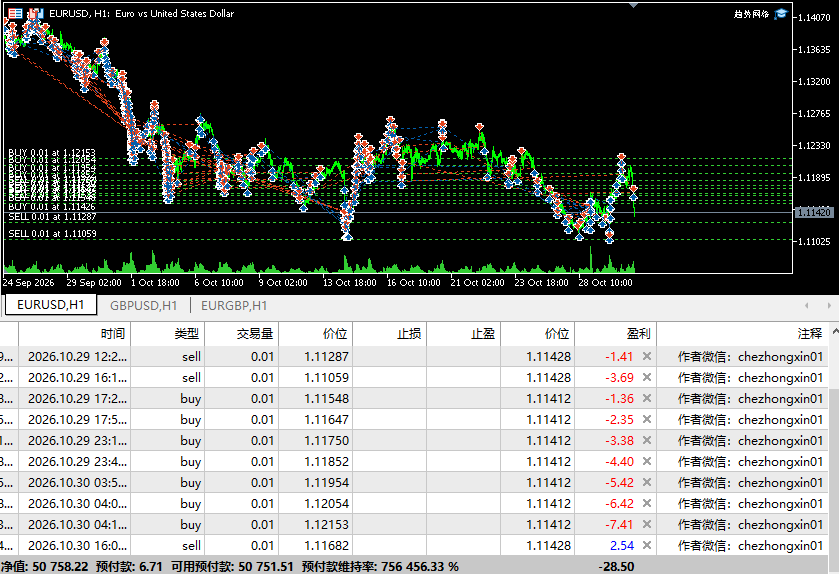Image resolution: width=839 pixels, height=574 pixels.
Task: Click the chart title EURUSD, H1 text
Action: 141,13
